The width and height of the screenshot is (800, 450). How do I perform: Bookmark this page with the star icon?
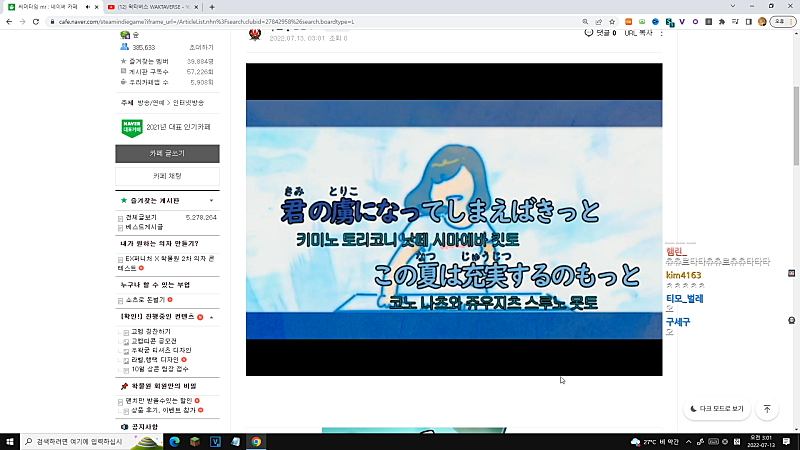(612, 21)
